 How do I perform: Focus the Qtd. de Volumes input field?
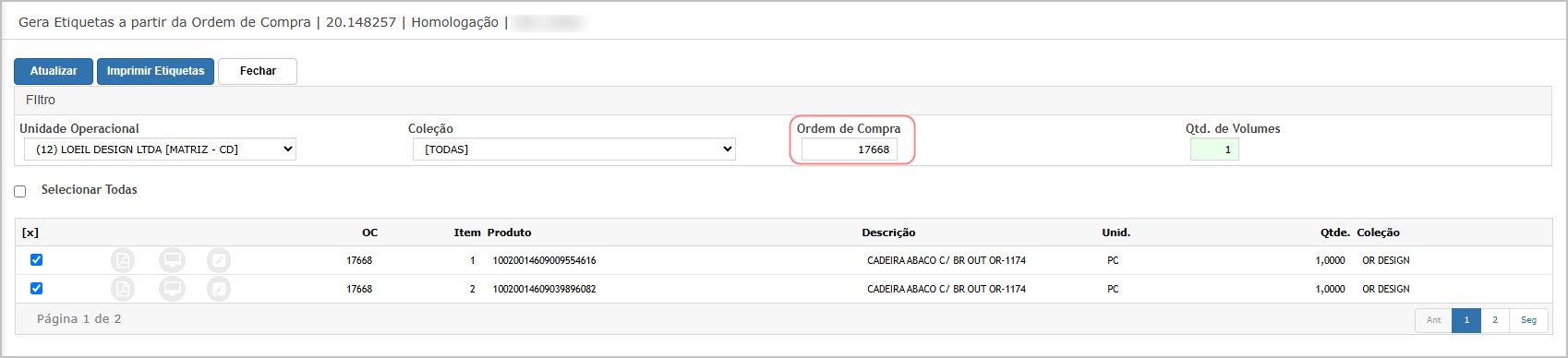[1214, 149]
